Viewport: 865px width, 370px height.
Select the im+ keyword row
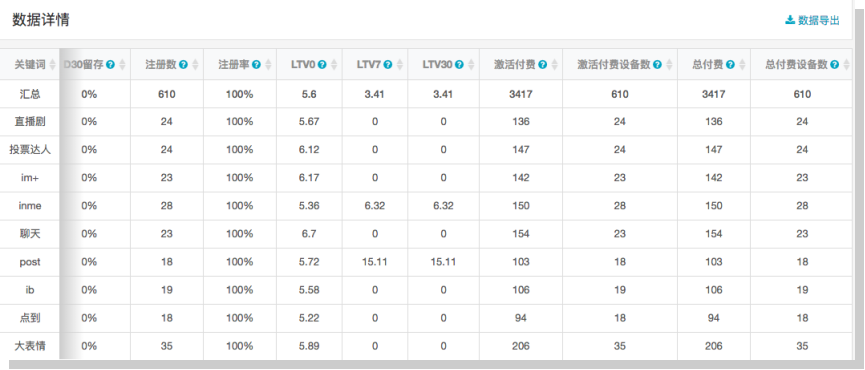coord(30,178)
